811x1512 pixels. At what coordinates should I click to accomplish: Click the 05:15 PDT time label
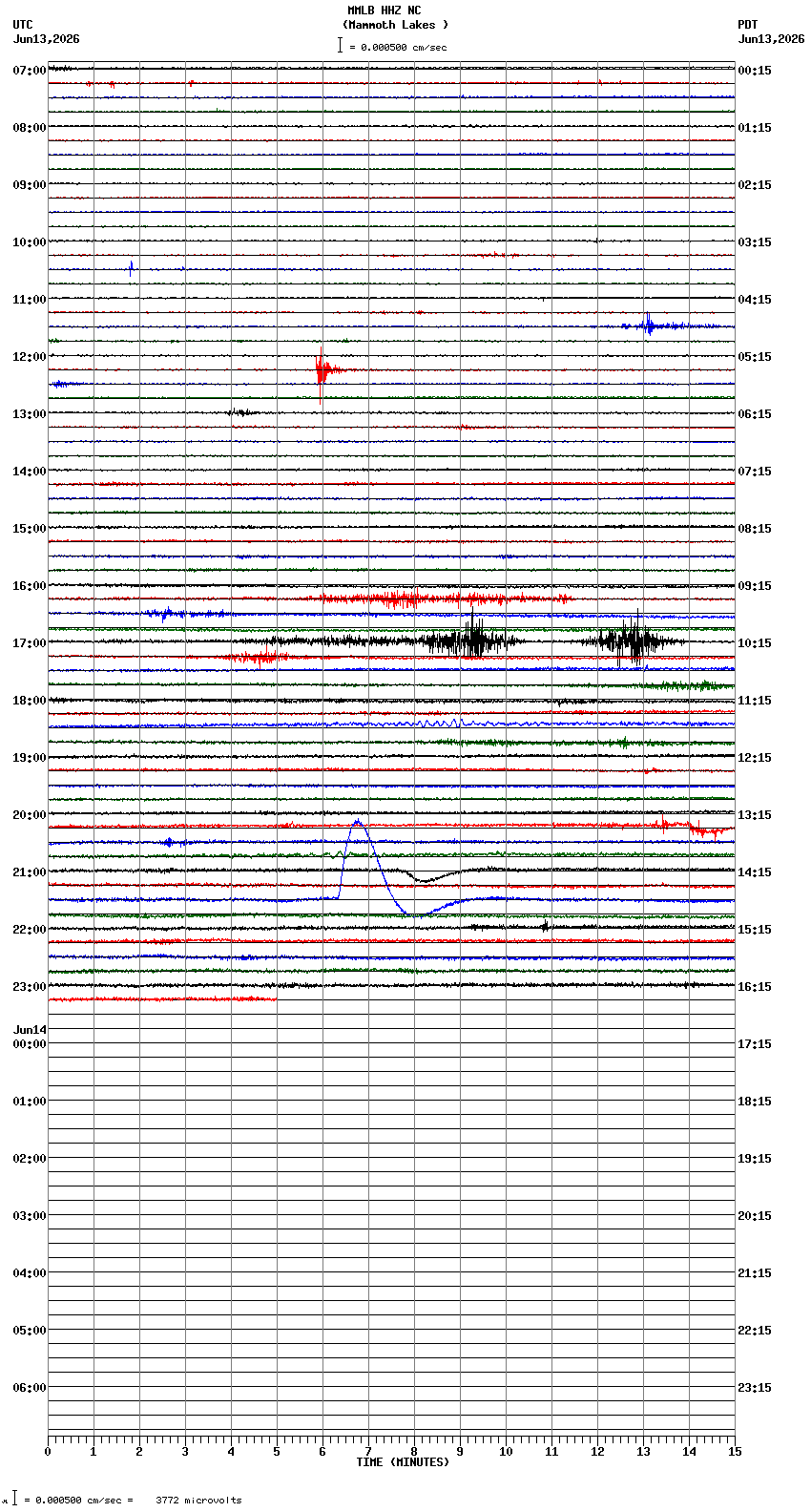pos(755,357)
